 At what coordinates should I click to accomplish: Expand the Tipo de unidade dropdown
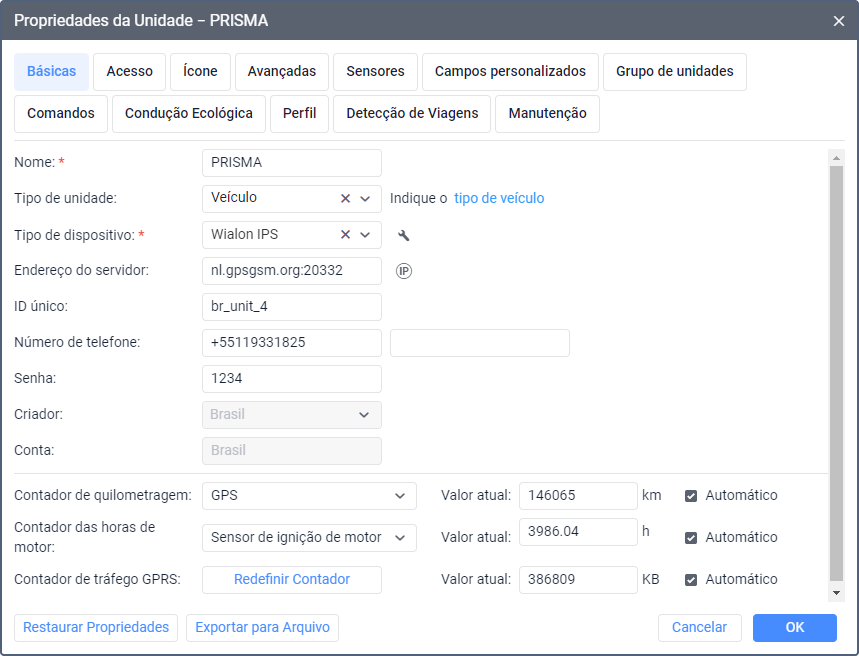tap(366, 199)
